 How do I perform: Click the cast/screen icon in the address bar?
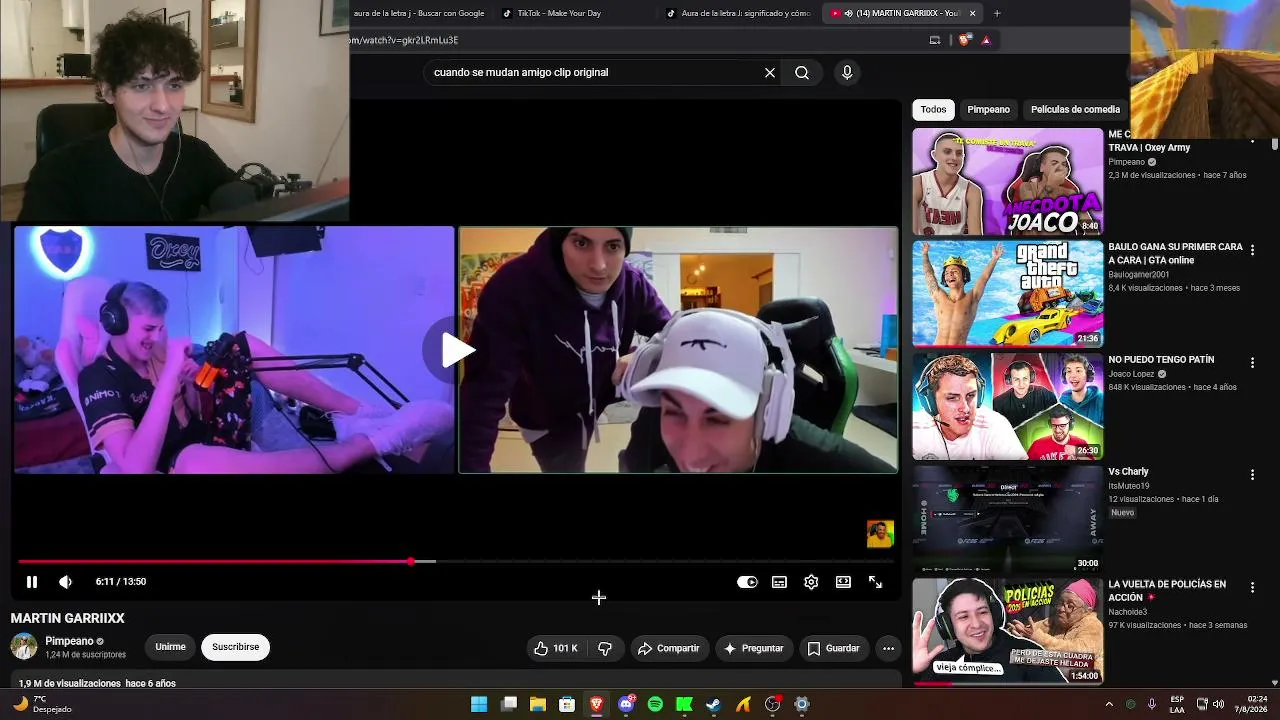coord(935,40)
